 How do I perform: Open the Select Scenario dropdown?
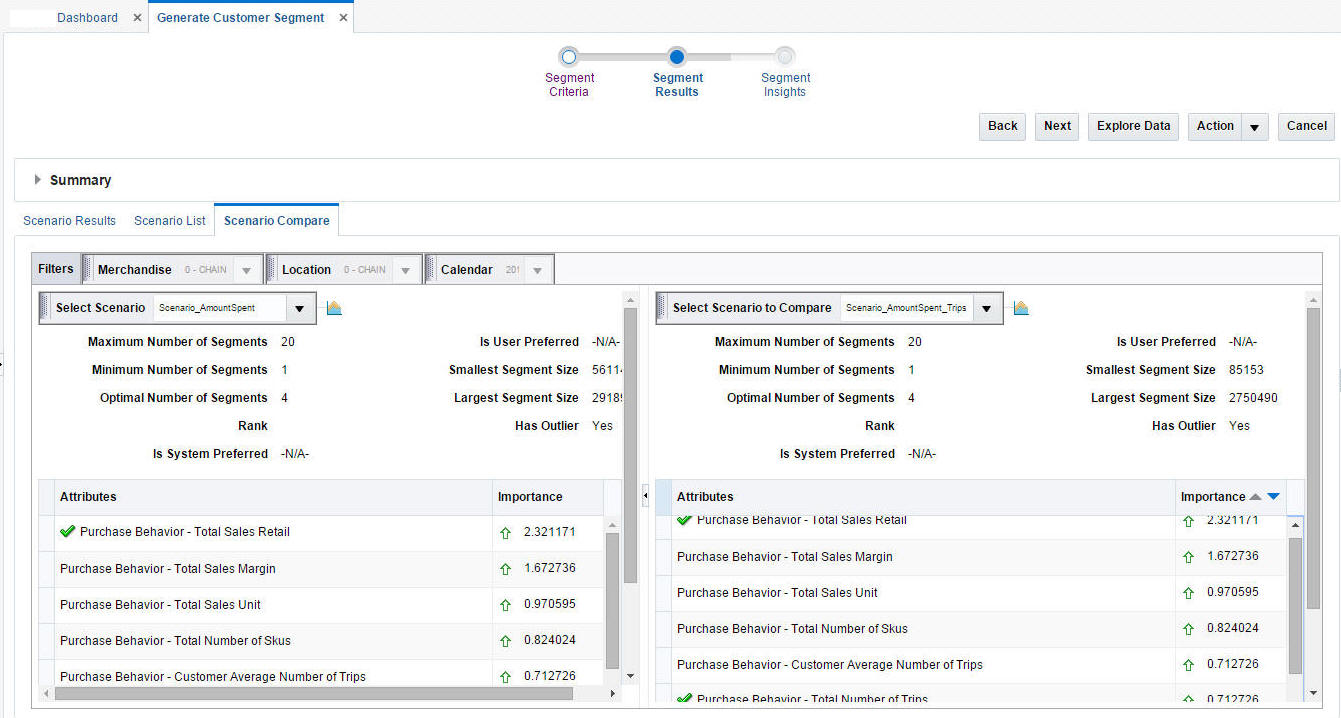tap(299, 308)
